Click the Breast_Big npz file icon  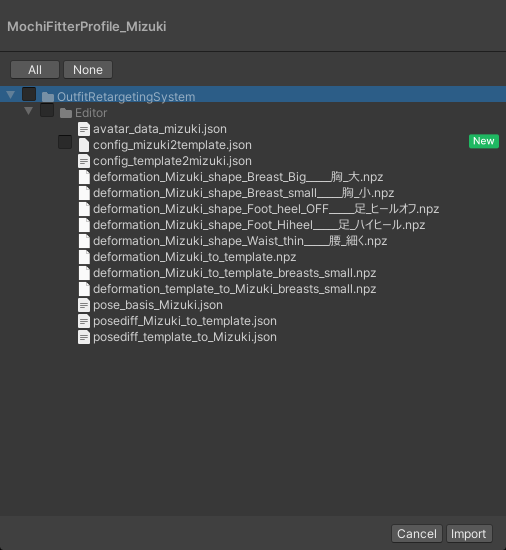84,177
